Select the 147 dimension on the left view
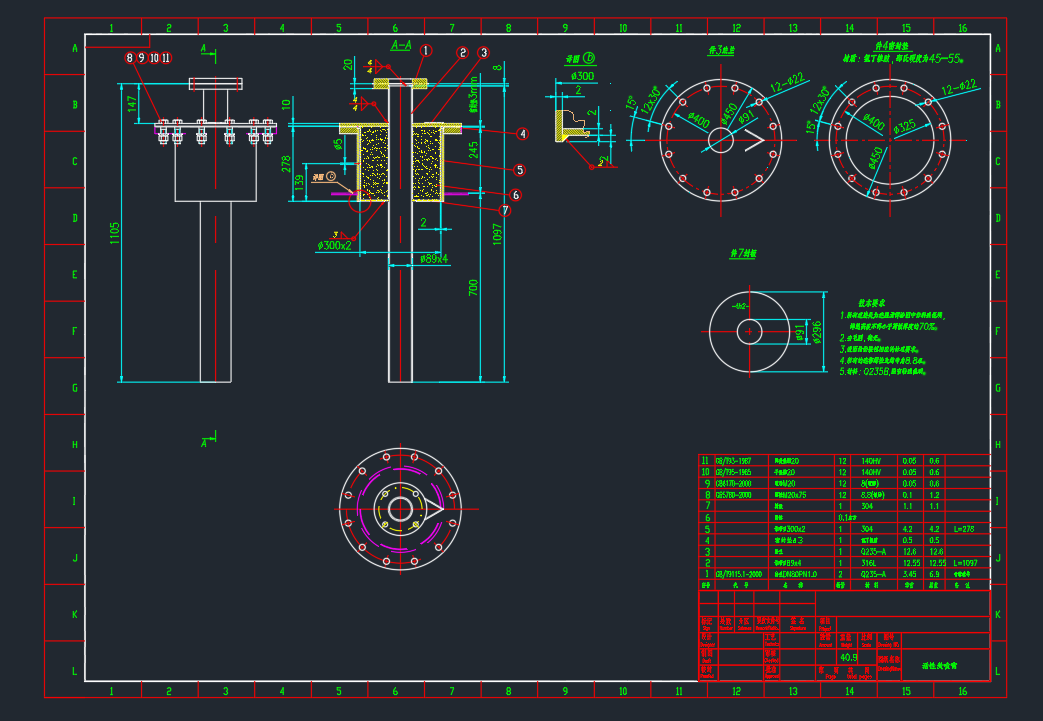 132,104
